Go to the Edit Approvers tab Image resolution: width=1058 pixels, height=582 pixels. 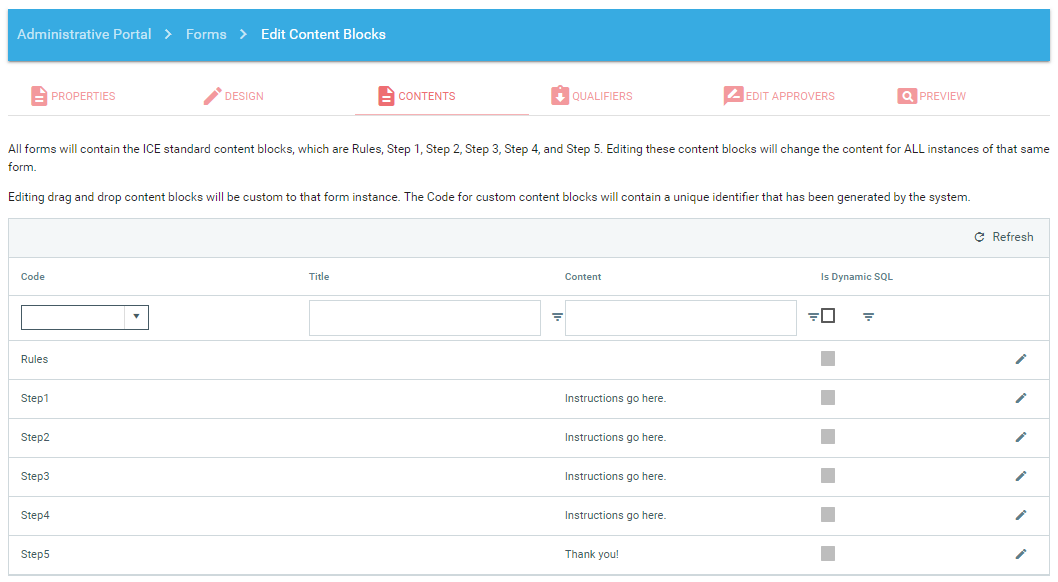click(779, 96)
